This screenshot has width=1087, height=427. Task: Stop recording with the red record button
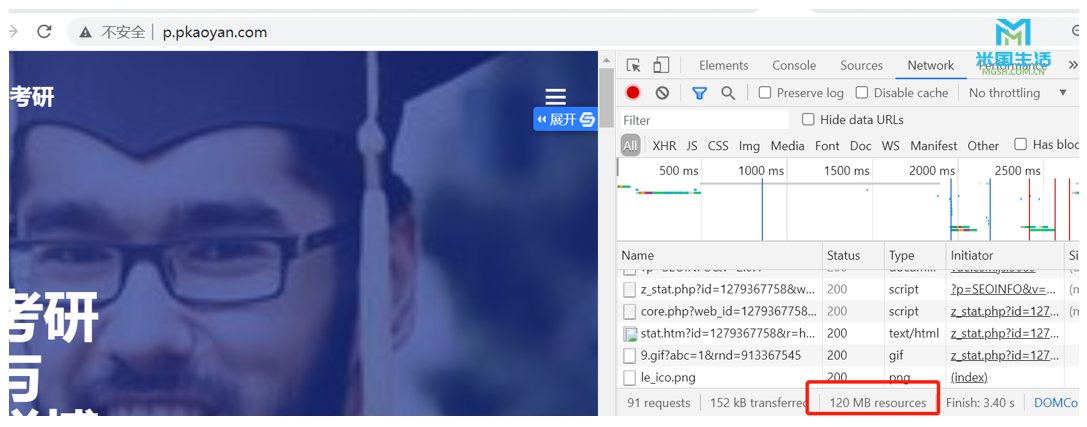[x=633, y=92]
